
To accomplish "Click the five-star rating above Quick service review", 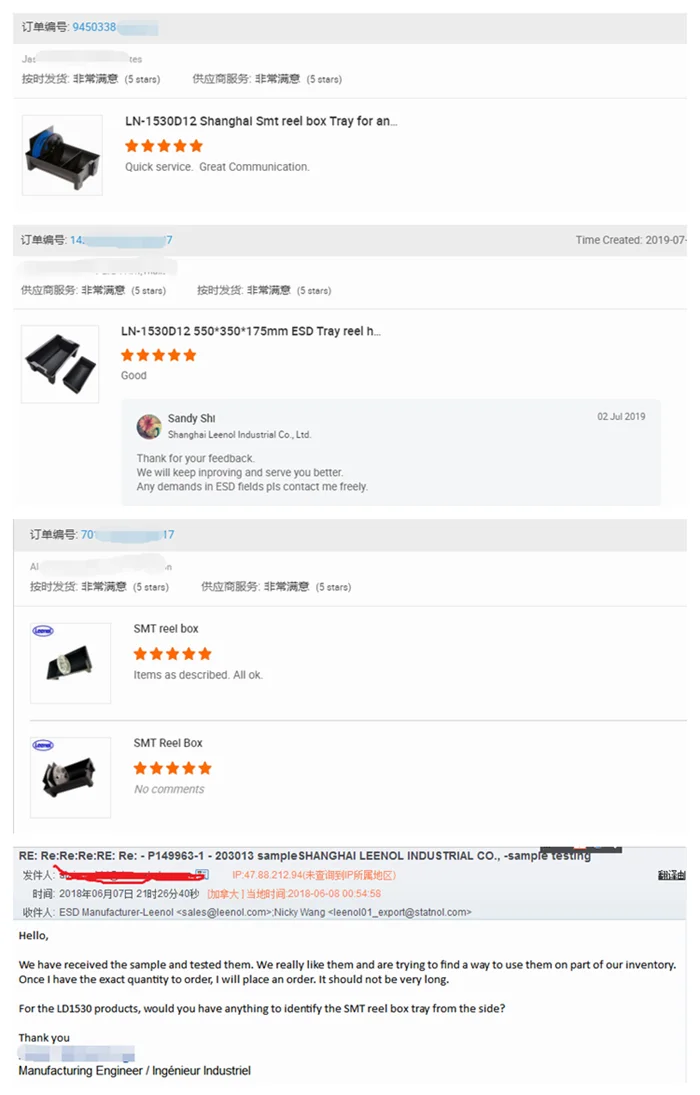I will pyautogui.click(x=164, y=146).
